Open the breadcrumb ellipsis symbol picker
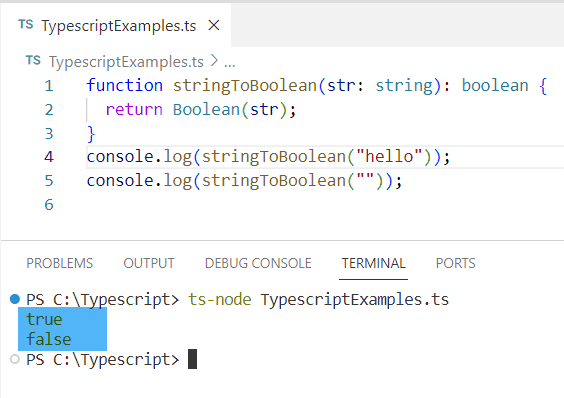 pyautogui.click(x=229, y=65)
